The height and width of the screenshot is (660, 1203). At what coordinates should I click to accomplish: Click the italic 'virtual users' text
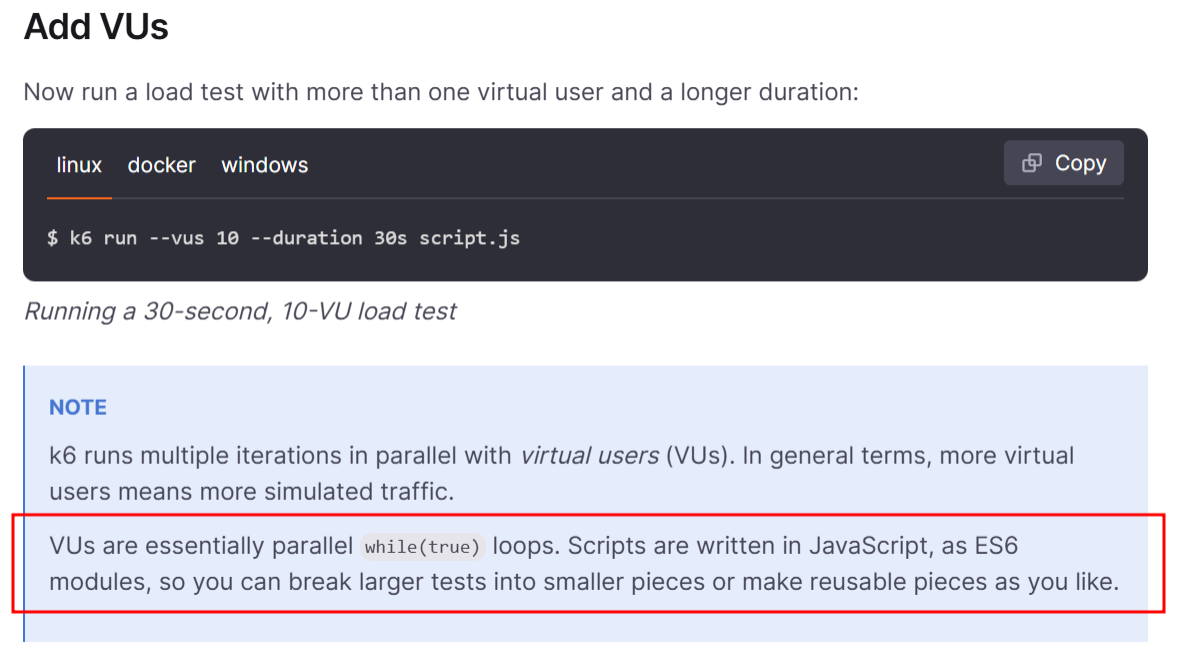[x=589, y=456]
